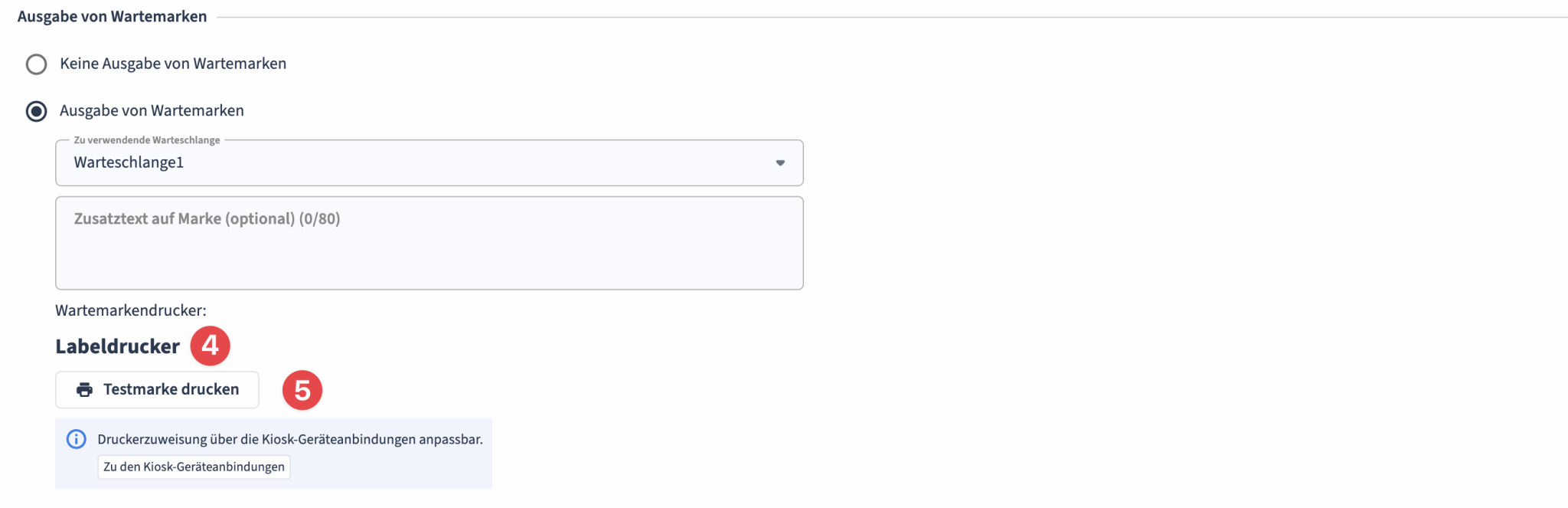This screenshot has height=508, width=1568.
Task: Open 'Zu den Kiosk-Geräteanbindungen' link button
Action: tap(194, 467)
